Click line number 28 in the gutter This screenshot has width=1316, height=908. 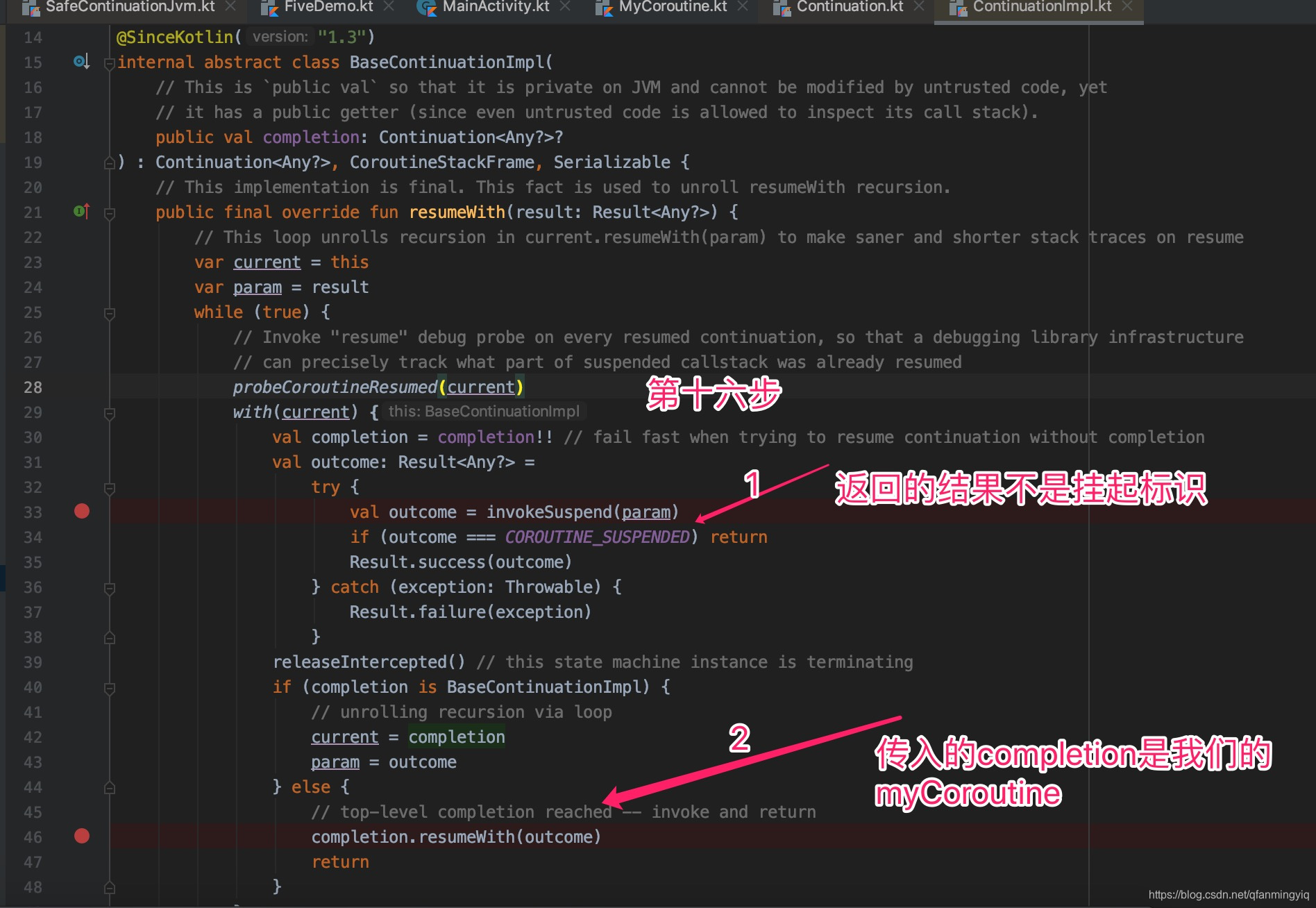tap(33, 387)
